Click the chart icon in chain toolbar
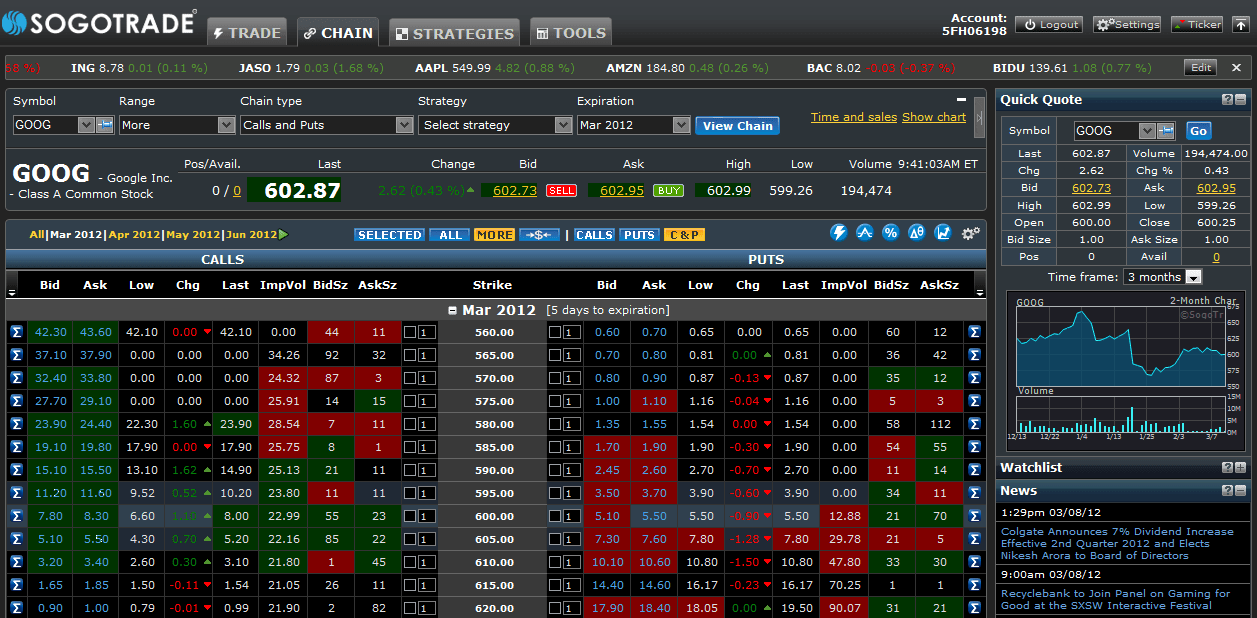 click(x=942, y=233)
